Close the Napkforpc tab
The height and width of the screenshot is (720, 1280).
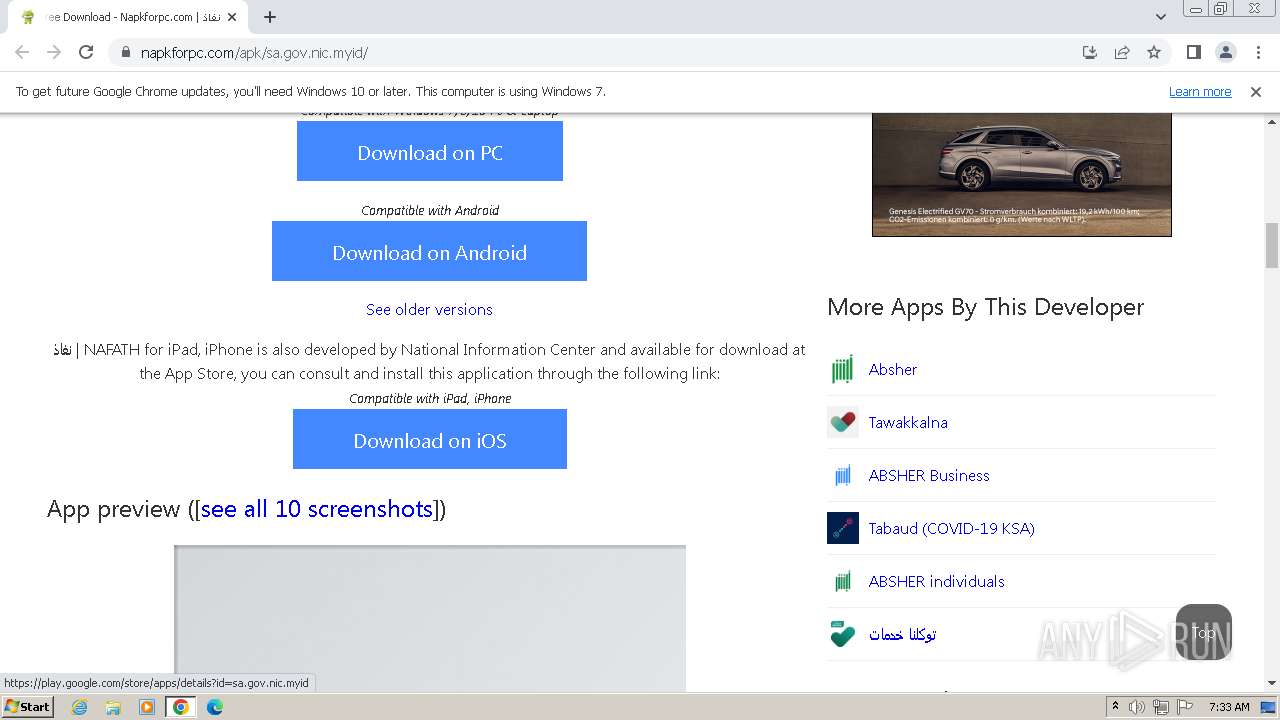pyautogui.click(x=232, y=17)
